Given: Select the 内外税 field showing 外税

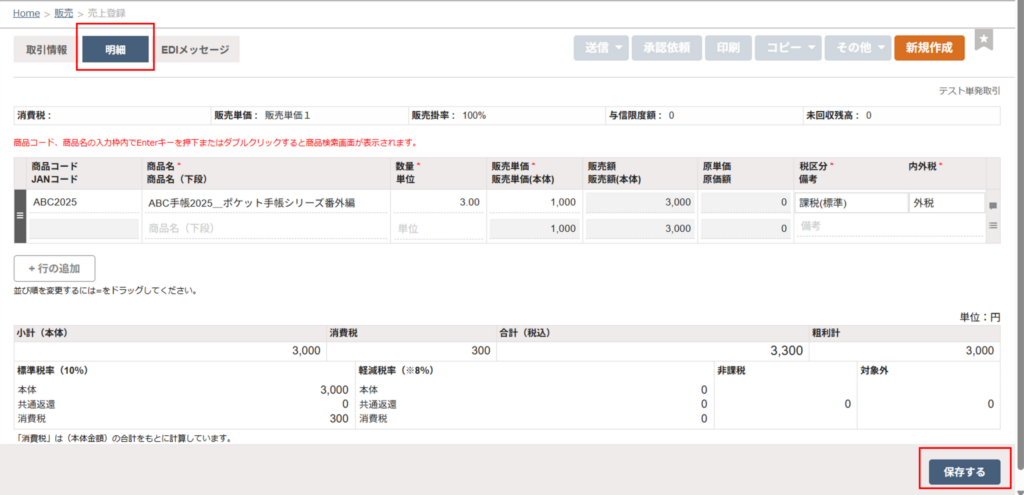Looking at the screenshot, I should click(x=945, y=202).
